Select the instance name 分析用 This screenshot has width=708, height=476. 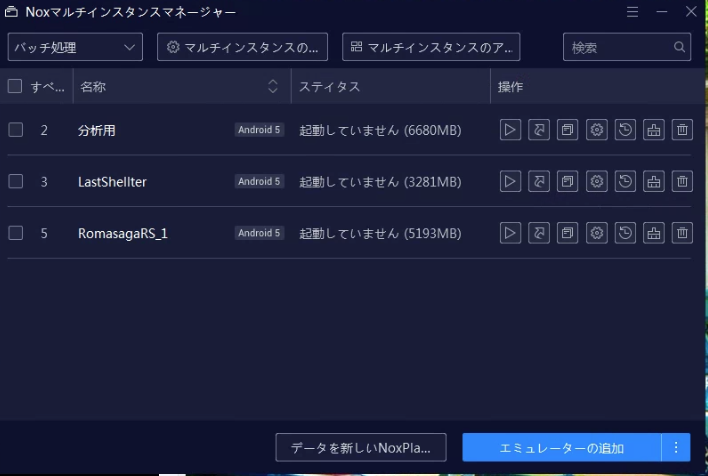coord(97,131)
